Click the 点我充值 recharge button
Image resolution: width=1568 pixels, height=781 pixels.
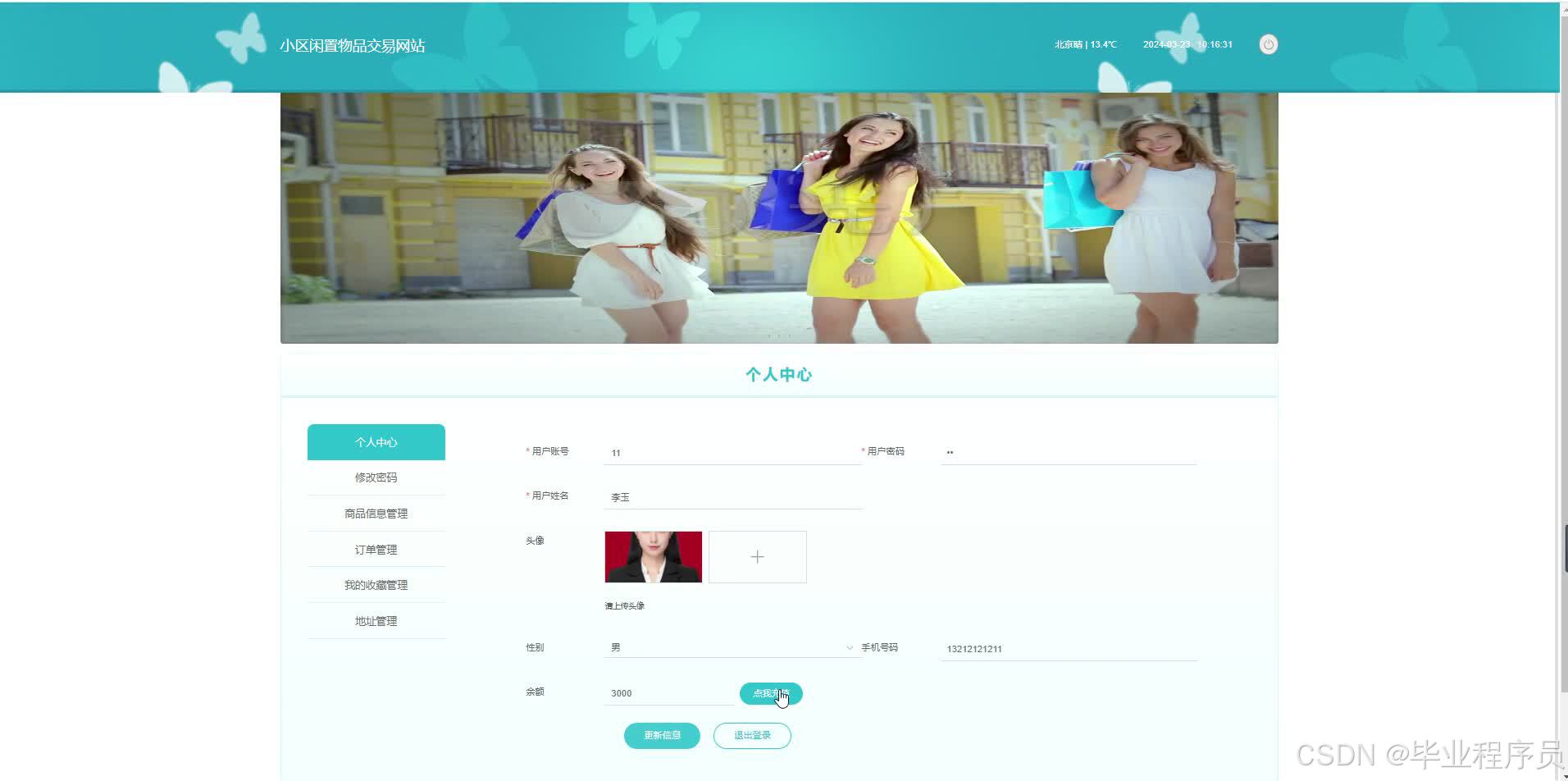tap(771, 693)
